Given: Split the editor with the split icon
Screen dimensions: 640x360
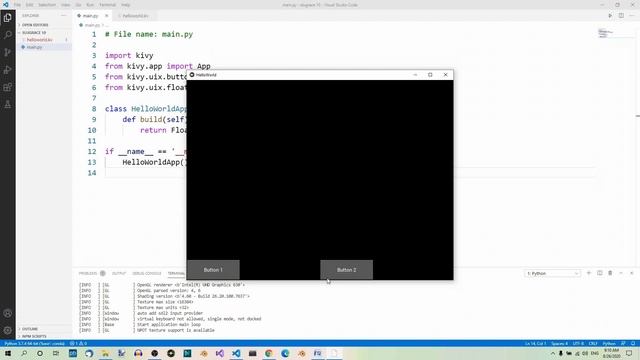Looking at the screenshot, I should 621,16.
